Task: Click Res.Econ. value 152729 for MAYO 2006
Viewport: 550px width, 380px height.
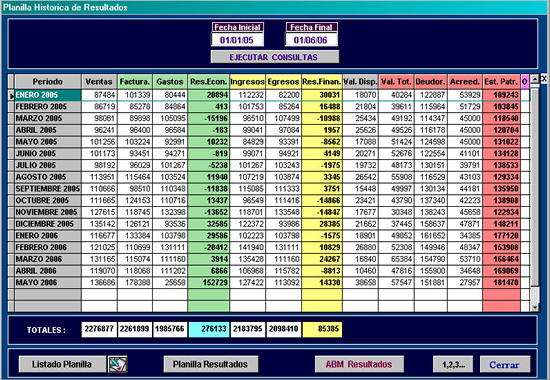Action: (x=209, y=283)
